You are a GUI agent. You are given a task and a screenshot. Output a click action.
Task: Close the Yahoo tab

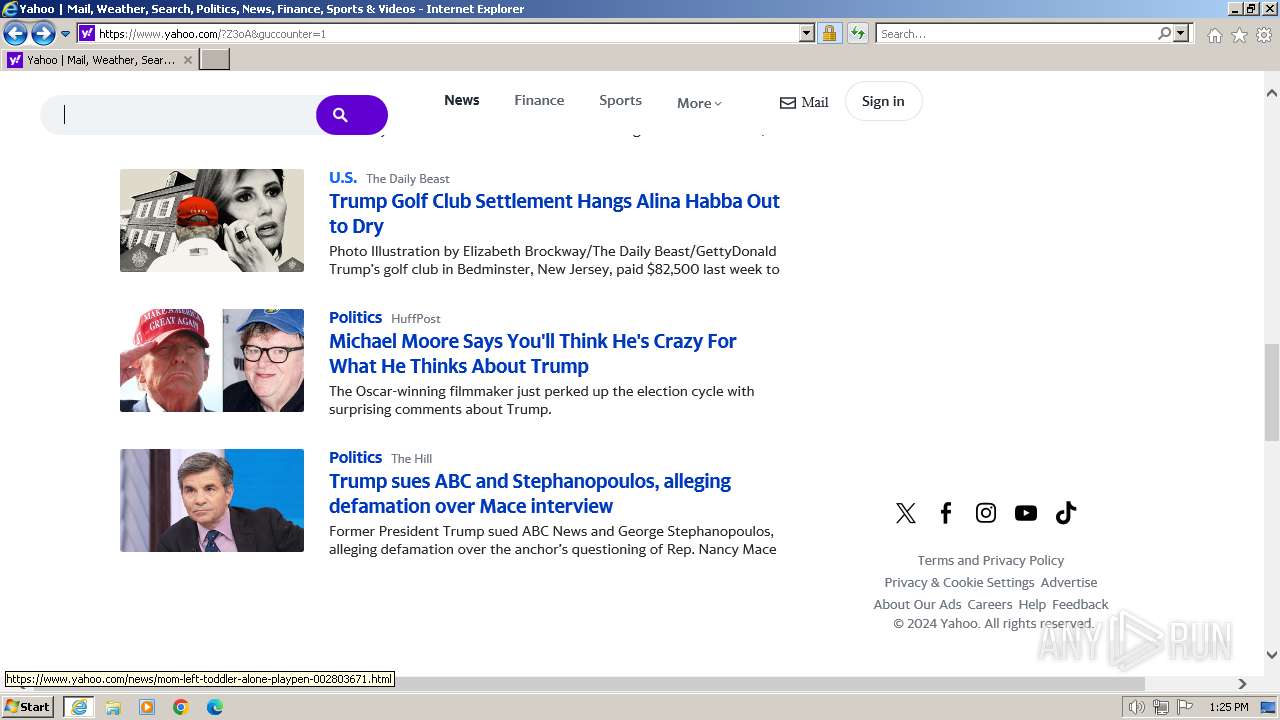pos(186,60)
